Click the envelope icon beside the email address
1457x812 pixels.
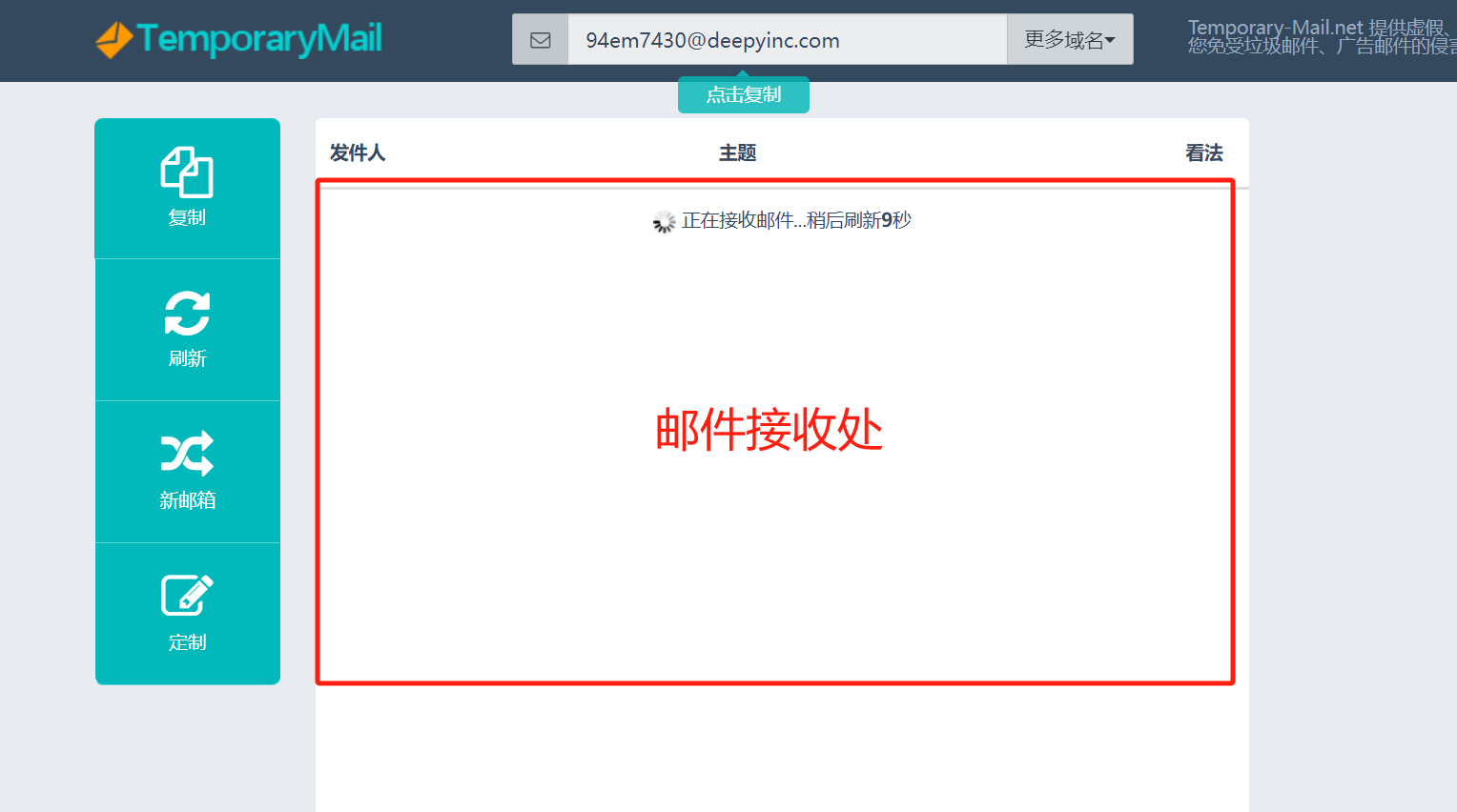click(x=541, y=40)
